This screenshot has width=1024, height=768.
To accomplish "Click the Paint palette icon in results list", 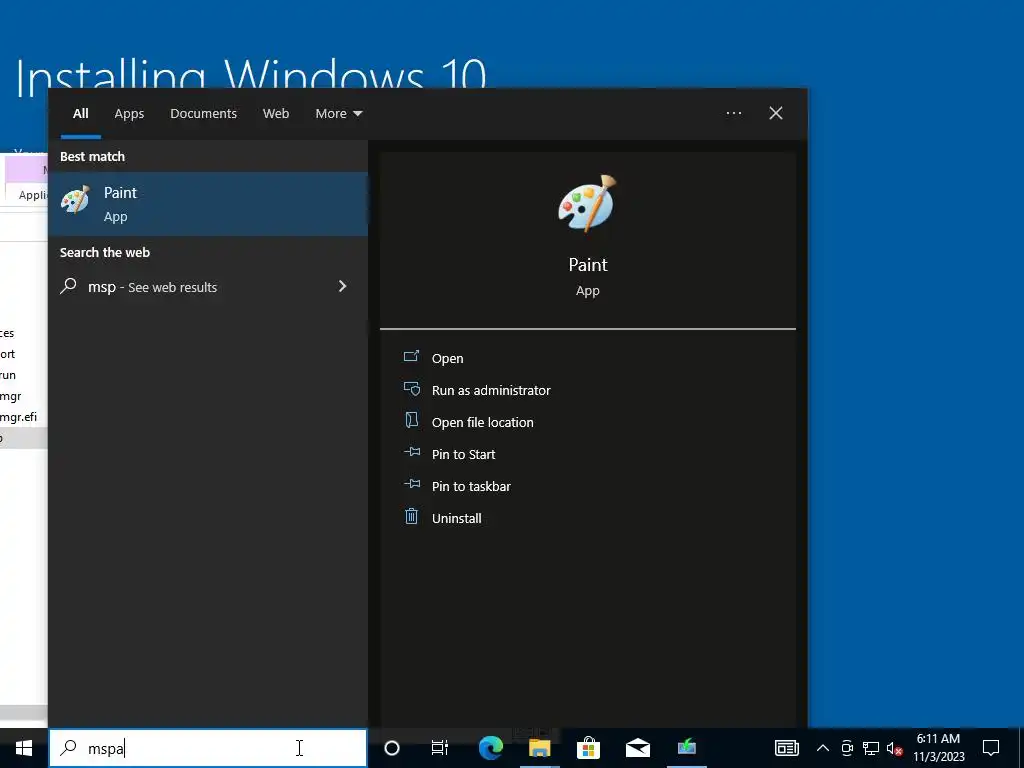I will pyautogui.click(x=75, y=199).
